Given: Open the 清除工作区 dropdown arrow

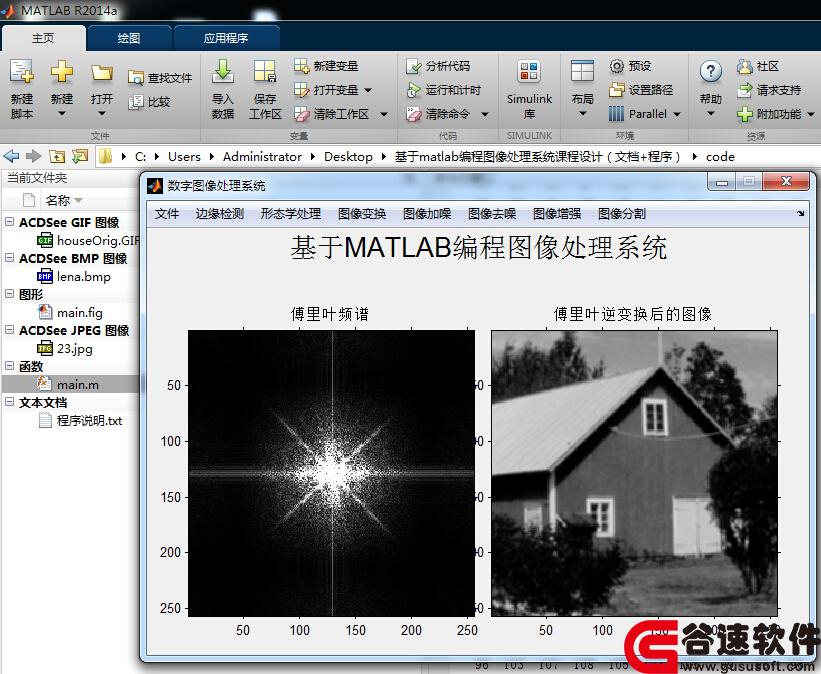Looking at the screenshot, I should point(384,114).
